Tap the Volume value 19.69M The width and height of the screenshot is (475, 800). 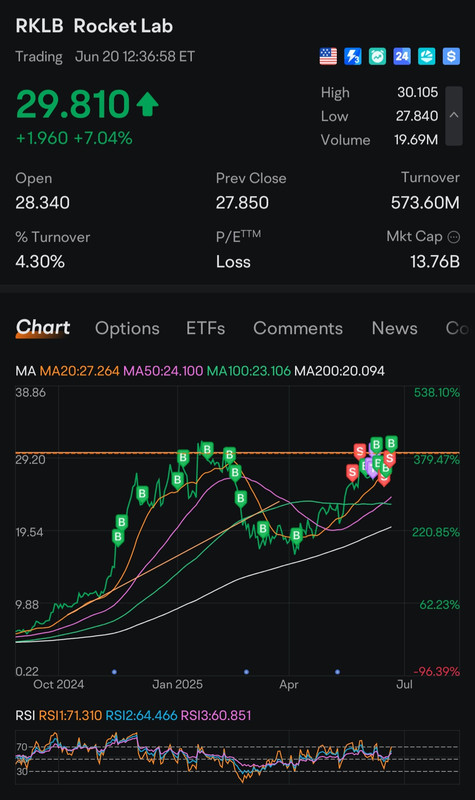click(x=416, y=140)
